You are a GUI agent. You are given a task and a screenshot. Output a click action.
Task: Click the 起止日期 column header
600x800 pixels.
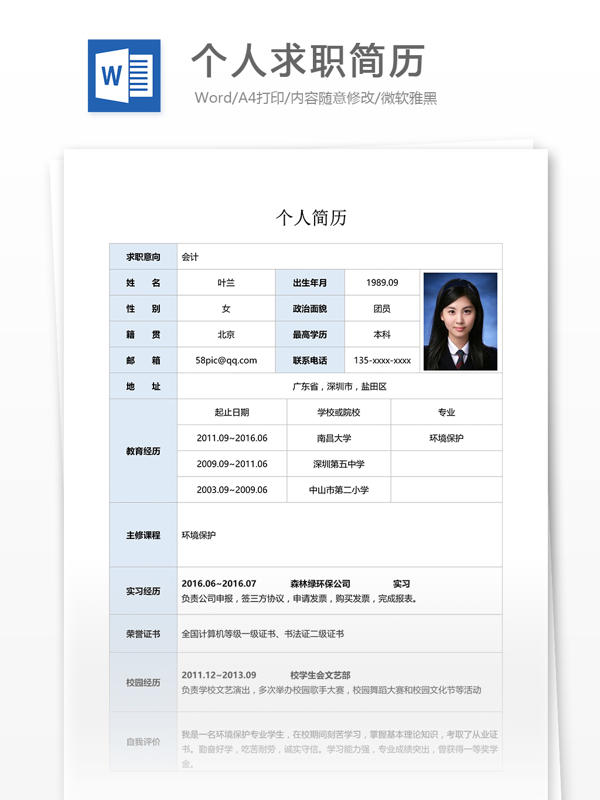tap(232, 412)
